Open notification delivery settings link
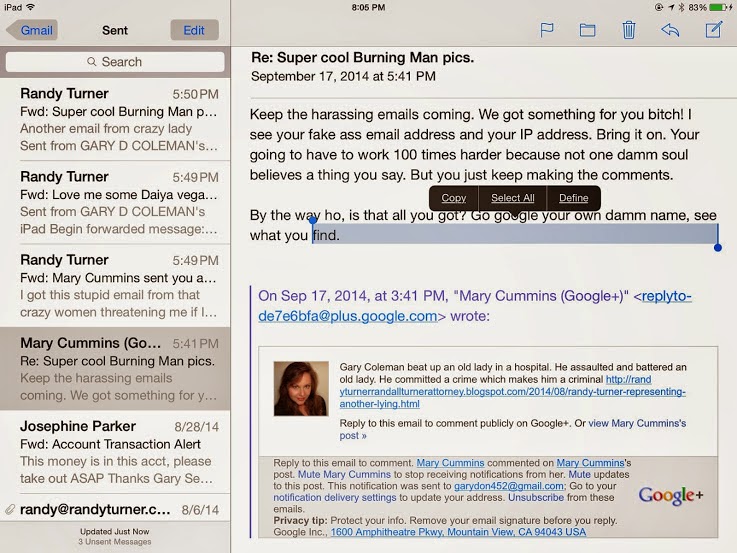The width and height of the screenshot is (737, 553). coord(335,497)
